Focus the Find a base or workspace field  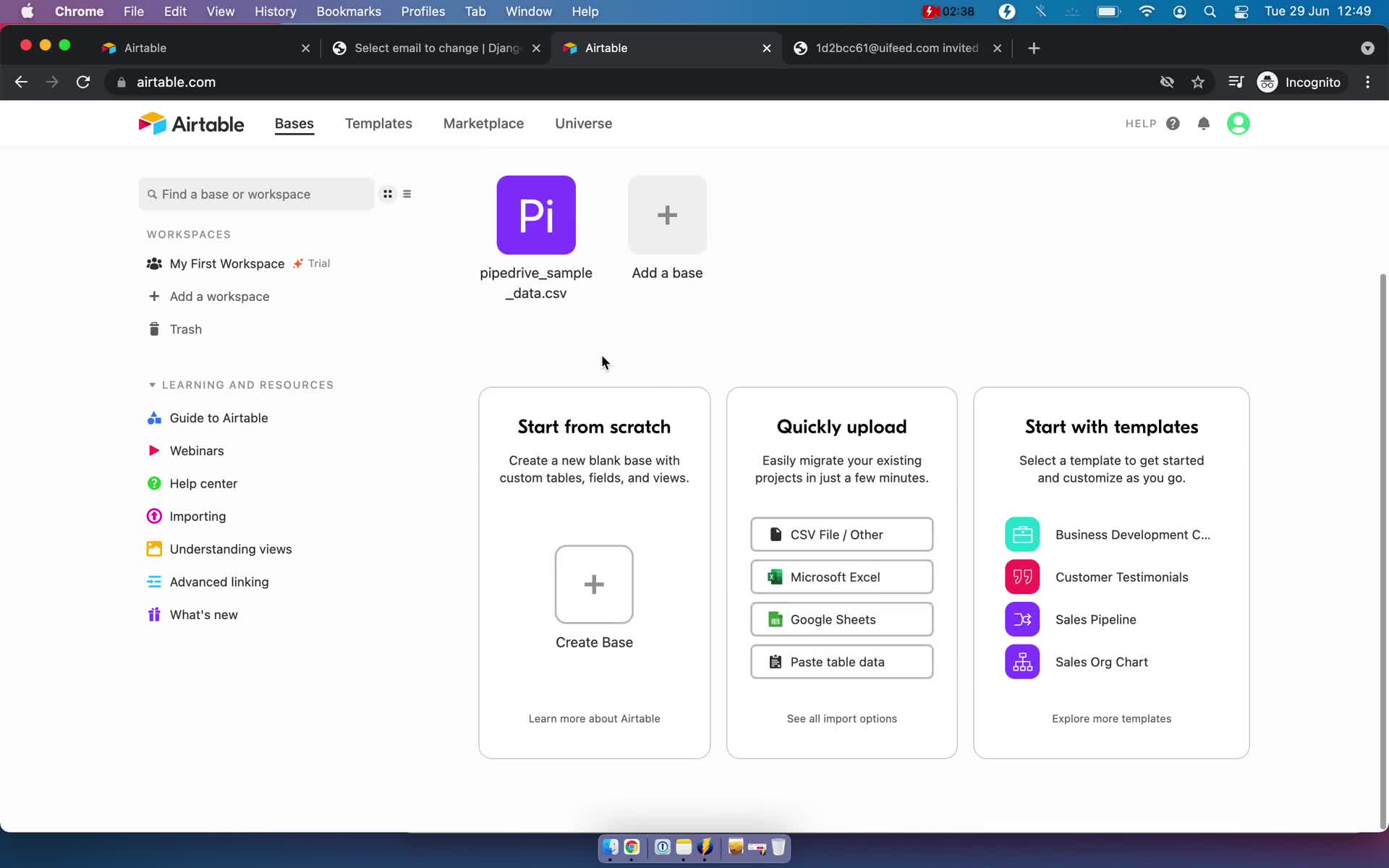click(256, 194)
